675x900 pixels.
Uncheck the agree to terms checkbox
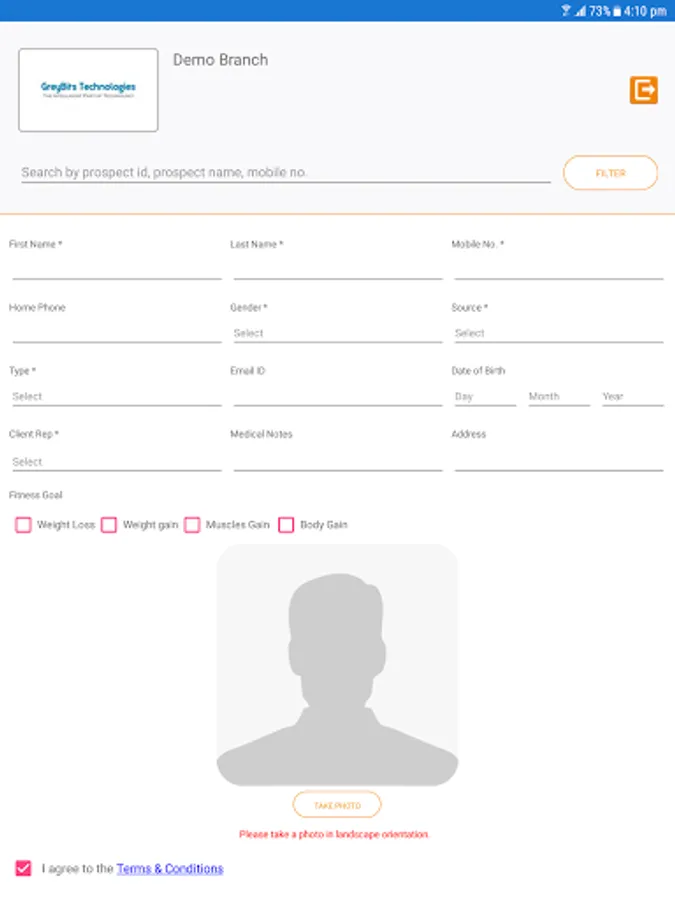pyautogui.click(x=24, y=868)
